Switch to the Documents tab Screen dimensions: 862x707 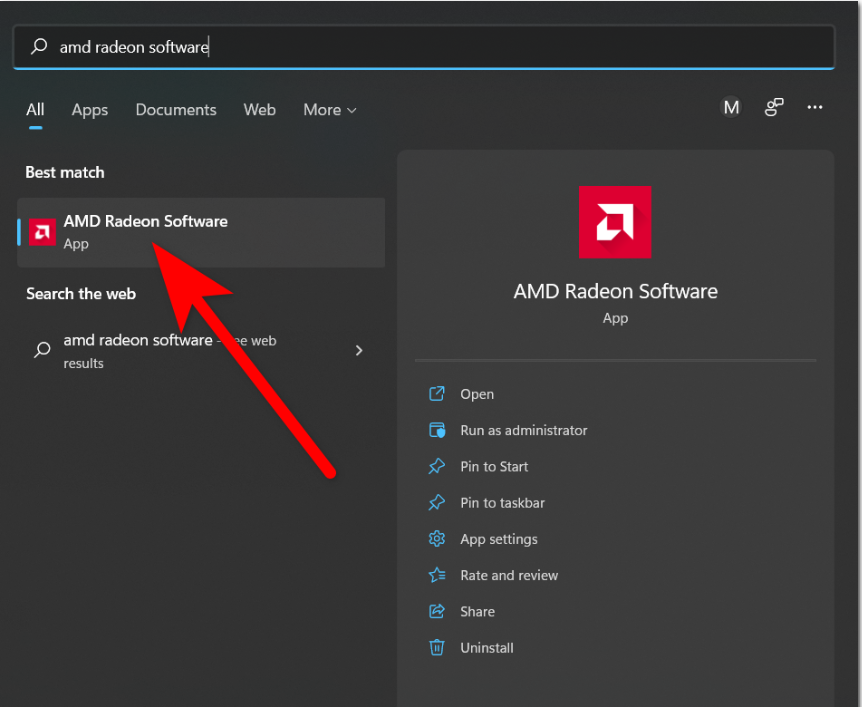point(175,110)
